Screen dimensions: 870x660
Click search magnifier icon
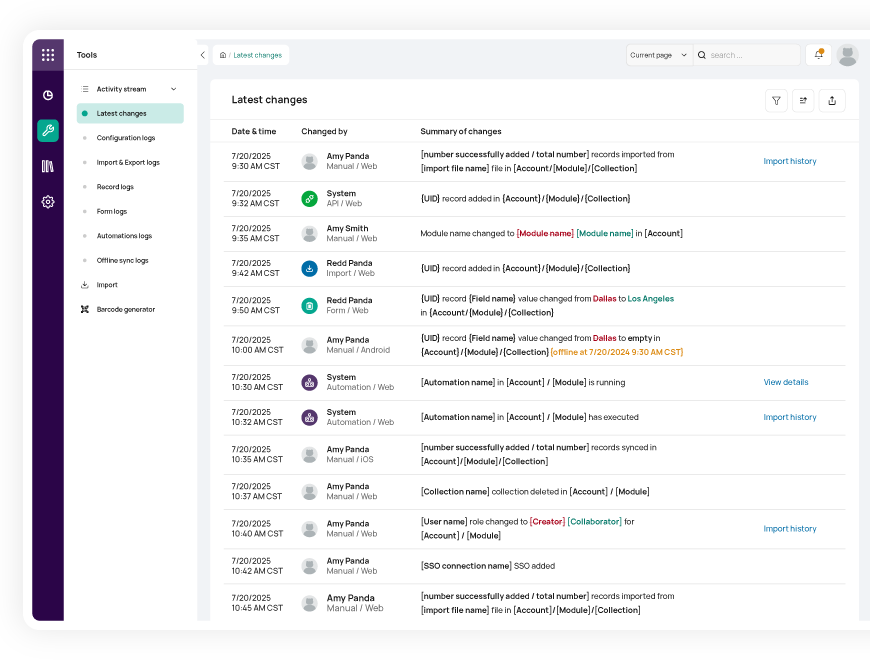coord(702,55)
